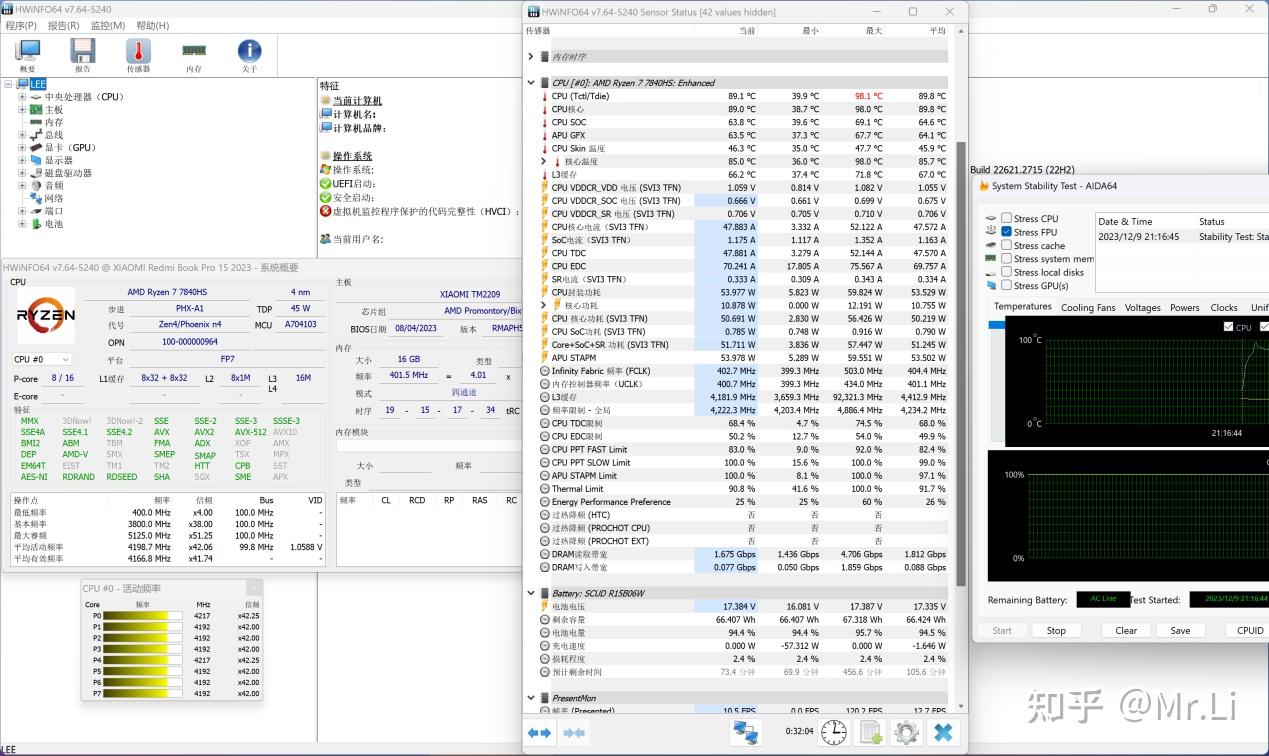Enable Stress GPU(s) checkbox

click(1007, 286)
